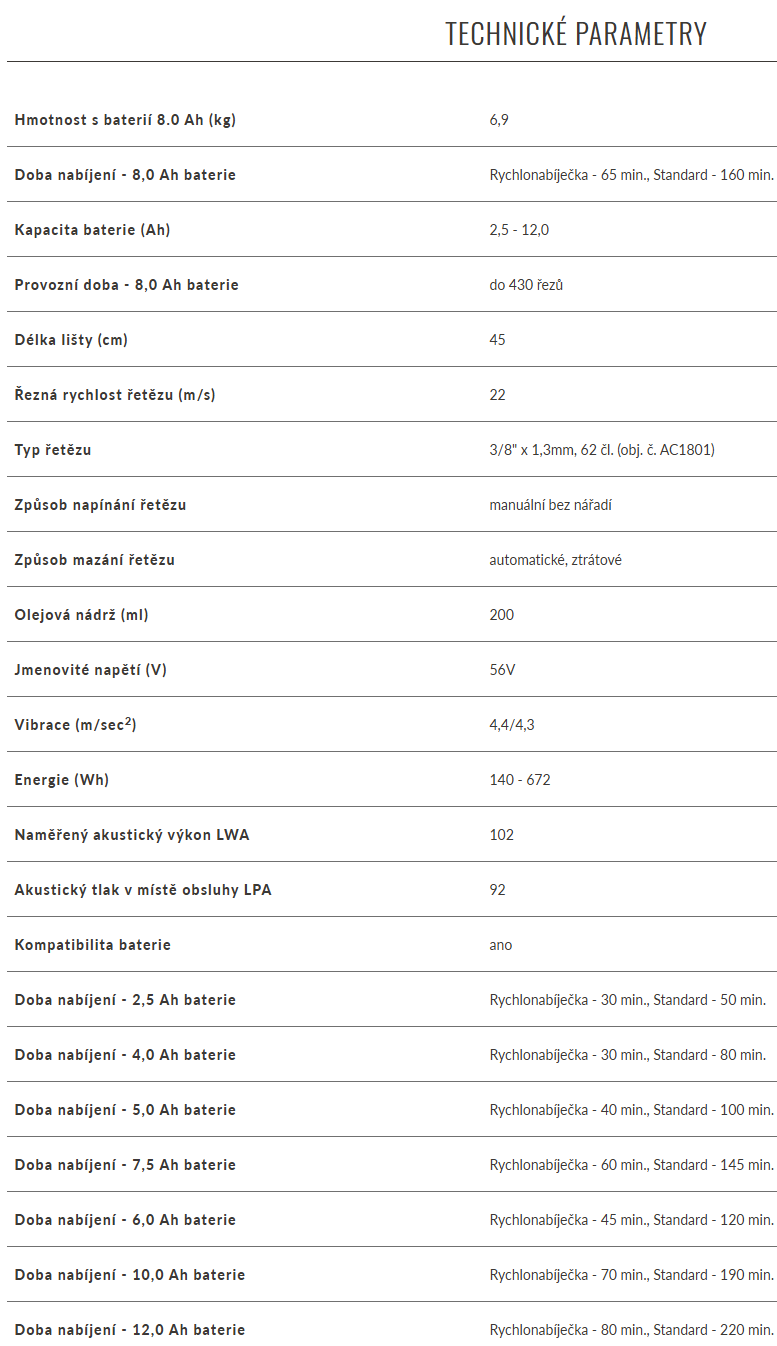Image resolution: width=777 pixels, height=1346 pixels.
Task: Select the 'do 430 řezů' value
Action: tap(526, 285)
